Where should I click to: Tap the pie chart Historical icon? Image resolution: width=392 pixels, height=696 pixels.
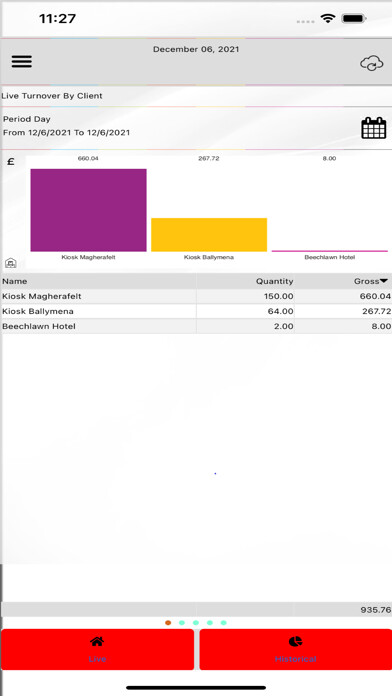tap(295, 641)
